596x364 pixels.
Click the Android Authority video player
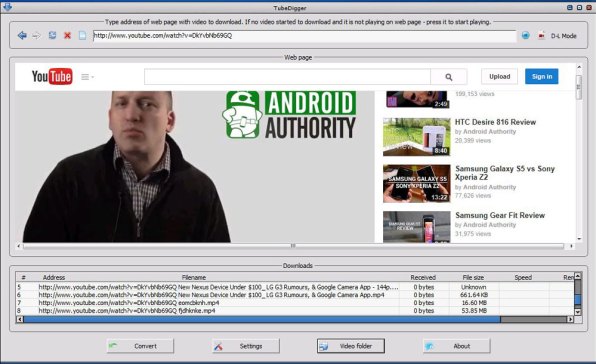pyautogui.click(x=195, y=166)
